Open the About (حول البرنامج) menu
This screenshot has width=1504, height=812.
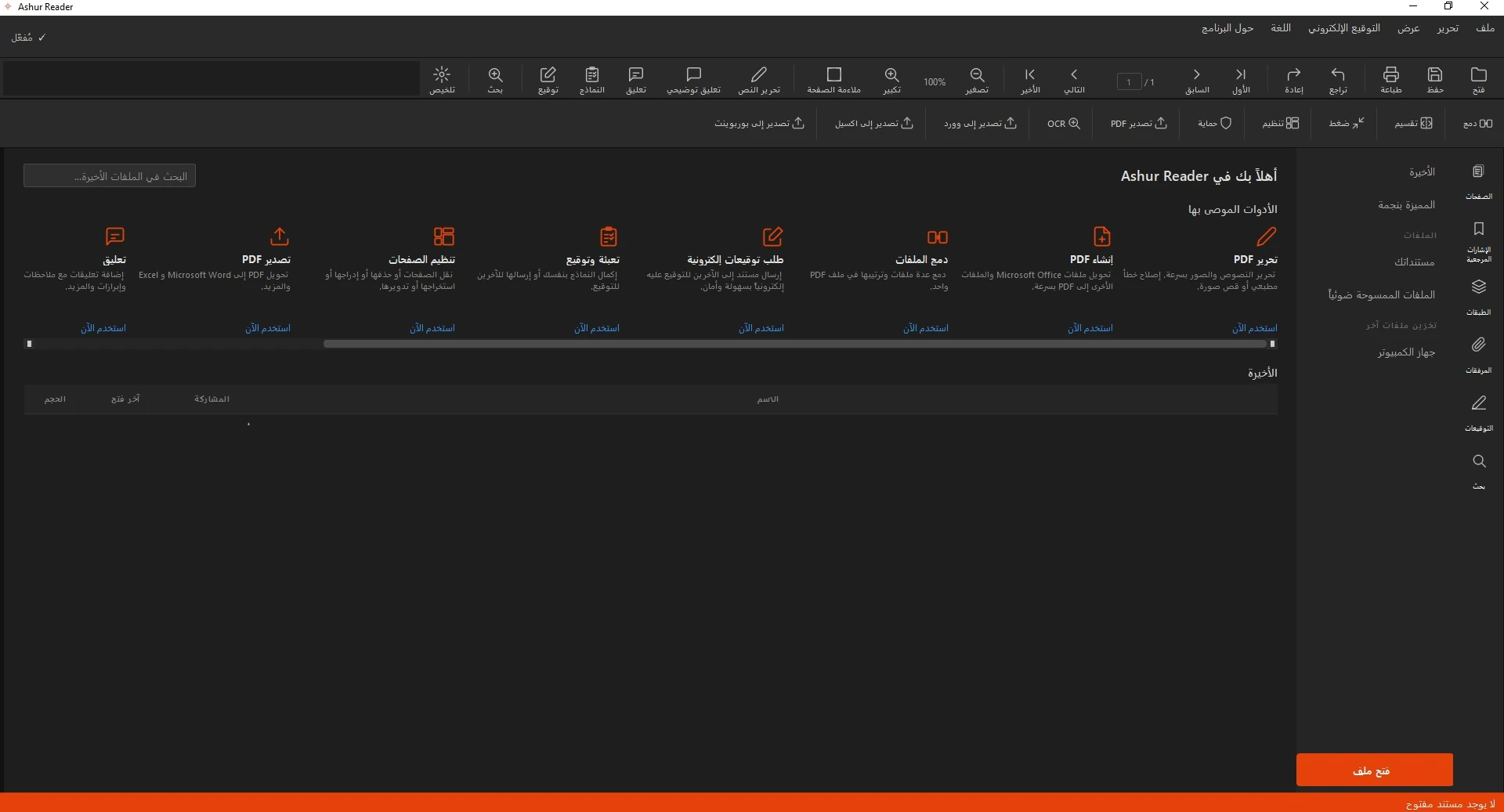click(x=1227, y=28)
